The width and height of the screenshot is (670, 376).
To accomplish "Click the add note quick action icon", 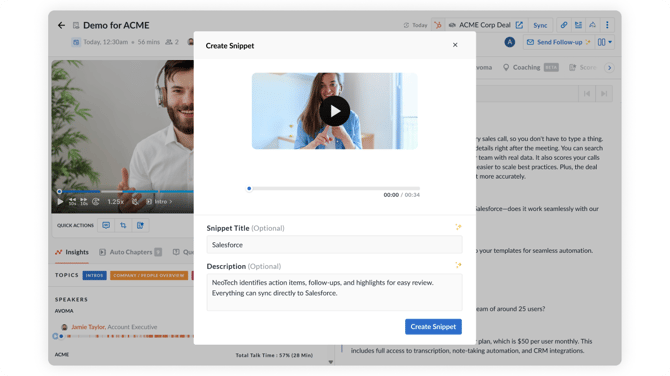I will pos(140,225).
